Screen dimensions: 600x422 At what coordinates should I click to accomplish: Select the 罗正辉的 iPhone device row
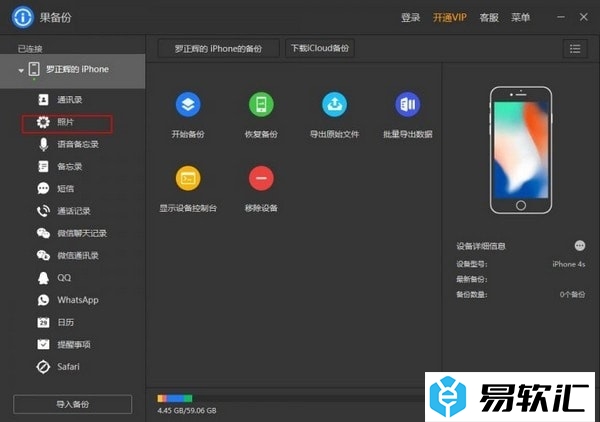coord(73,71)
